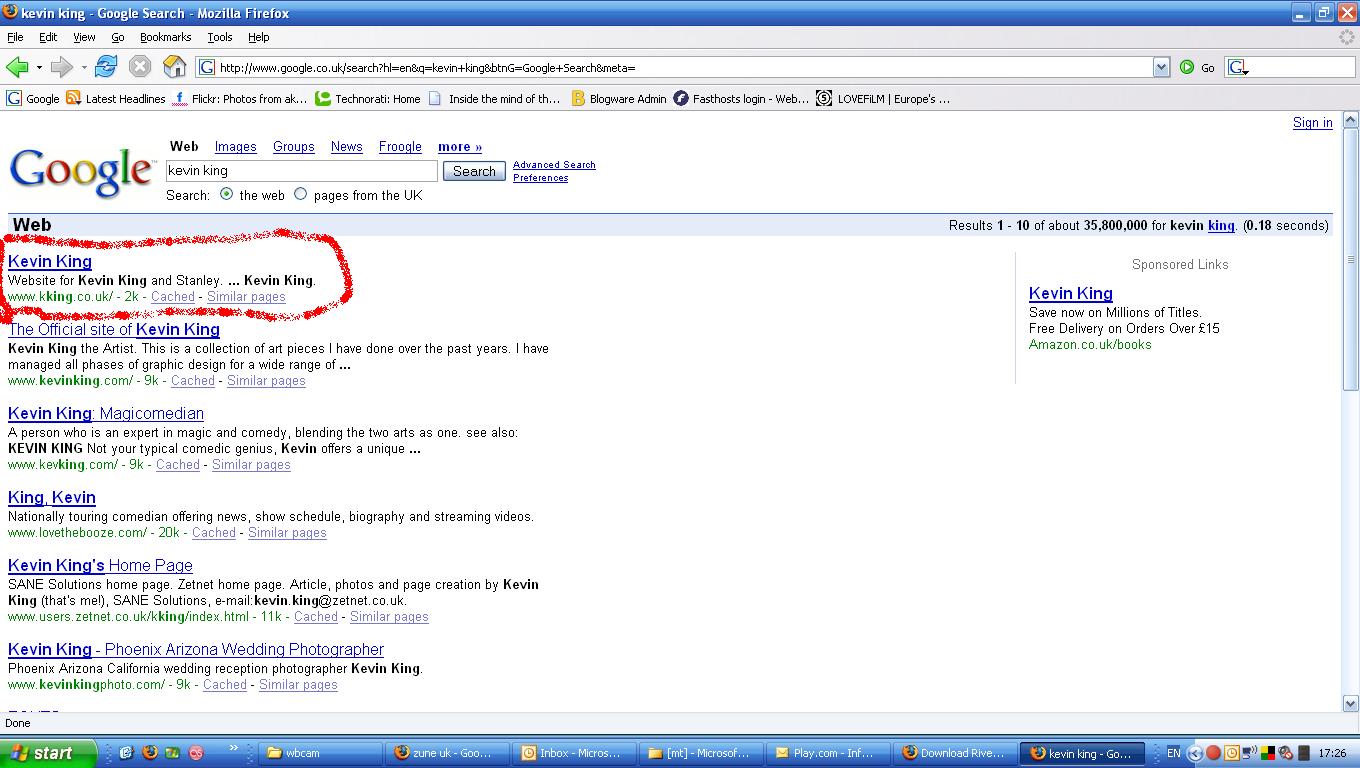1360x768 pixels.
Task: Go back with the green Back arrow
Action: (x=17, y=67)
